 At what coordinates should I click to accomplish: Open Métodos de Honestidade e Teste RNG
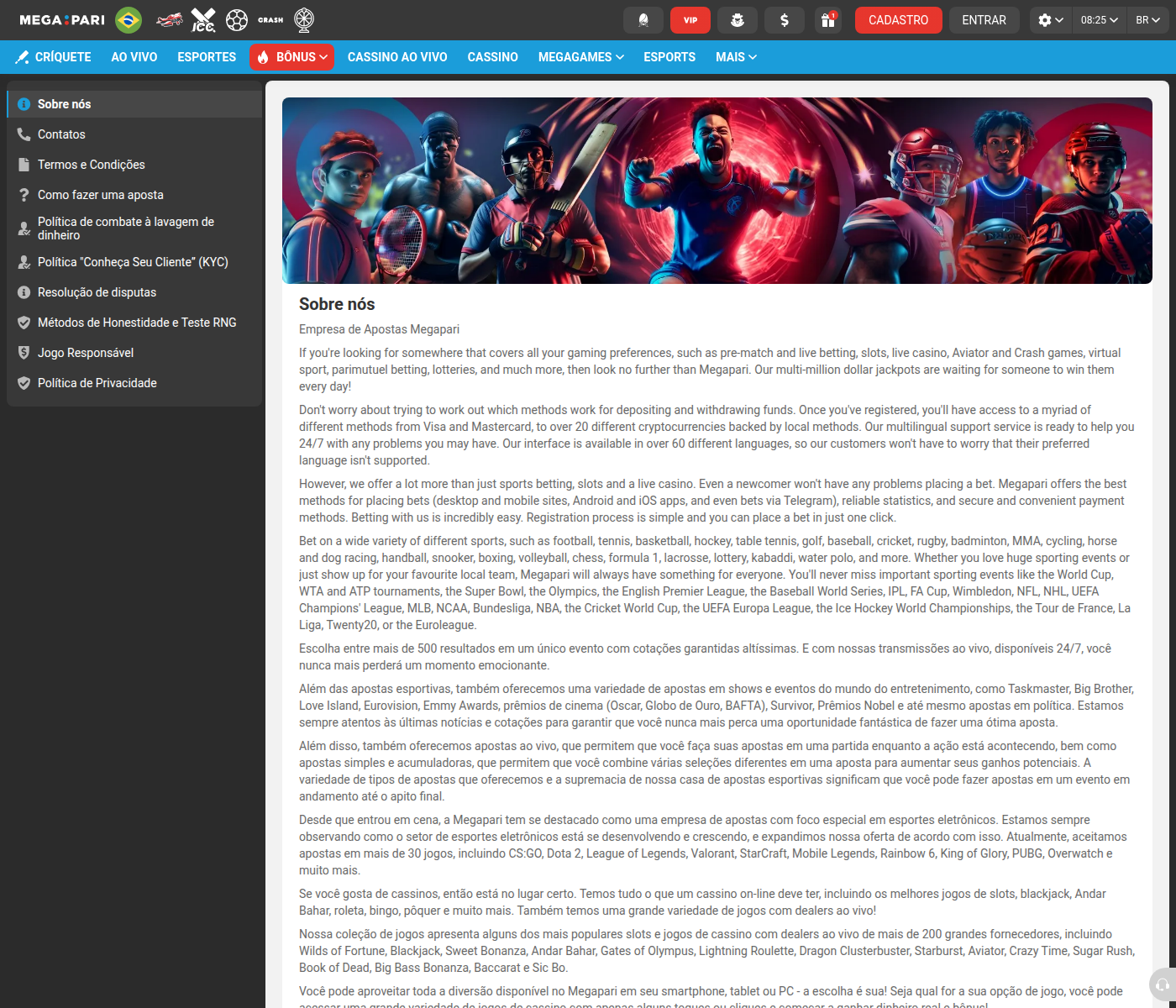[134, 323]
